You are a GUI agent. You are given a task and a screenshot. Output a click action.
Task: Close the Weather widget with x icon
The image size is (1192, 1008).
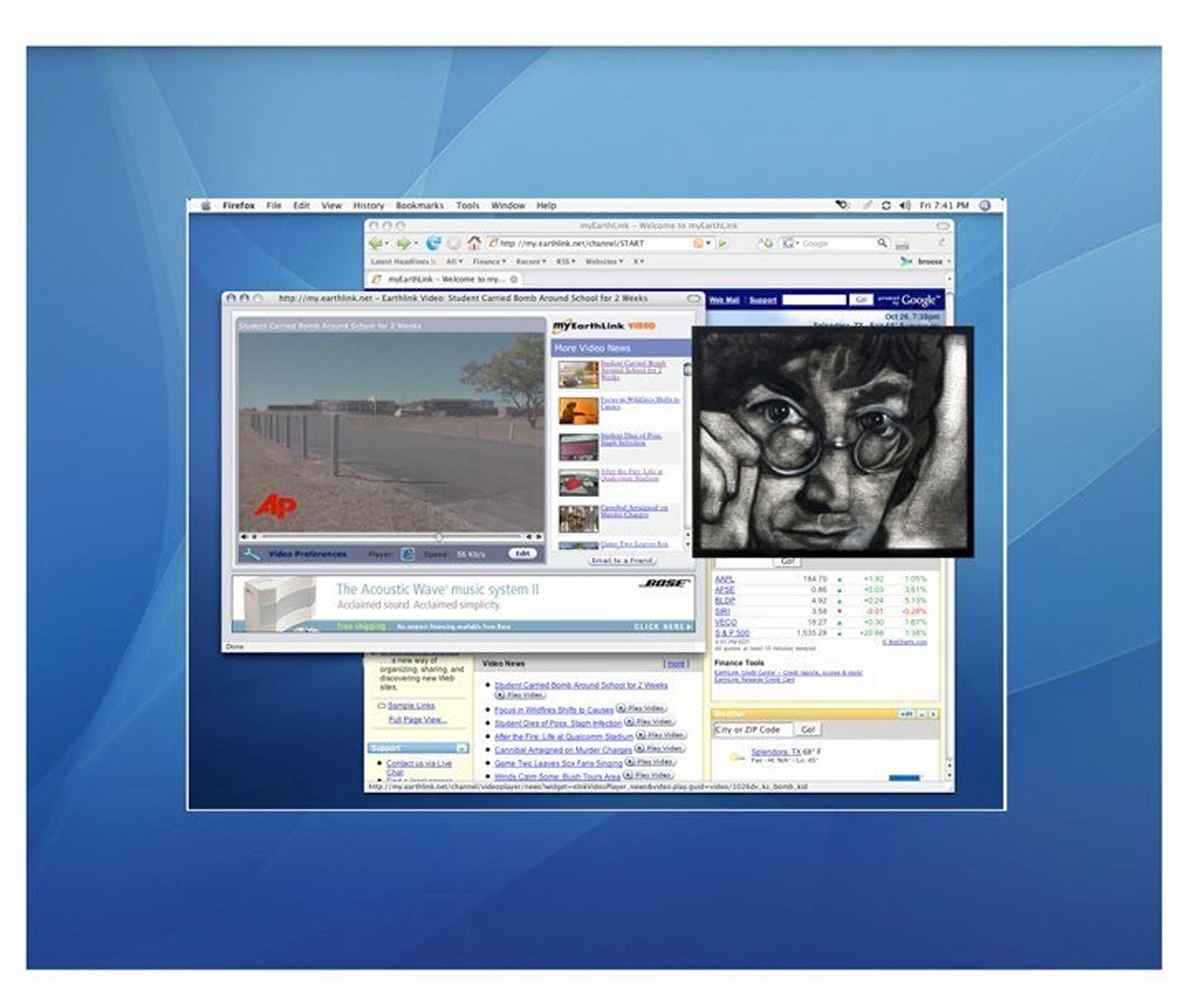pyautogui.click(x=933, y=714)
